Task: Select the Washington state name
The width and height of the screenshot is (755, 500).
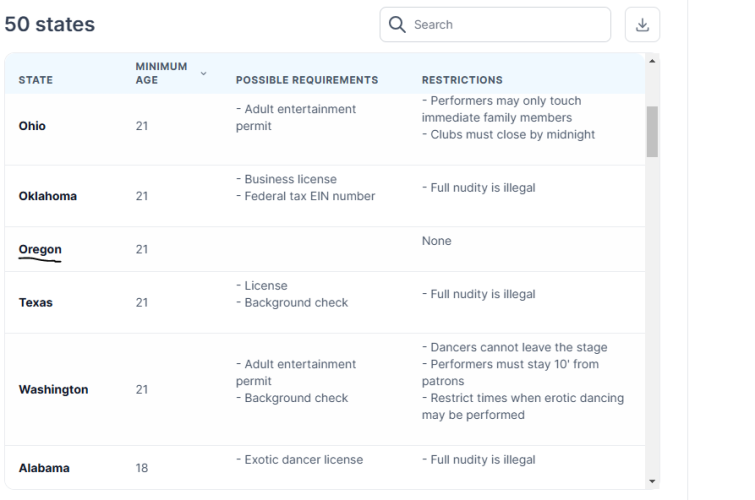Action: (53, 389)
